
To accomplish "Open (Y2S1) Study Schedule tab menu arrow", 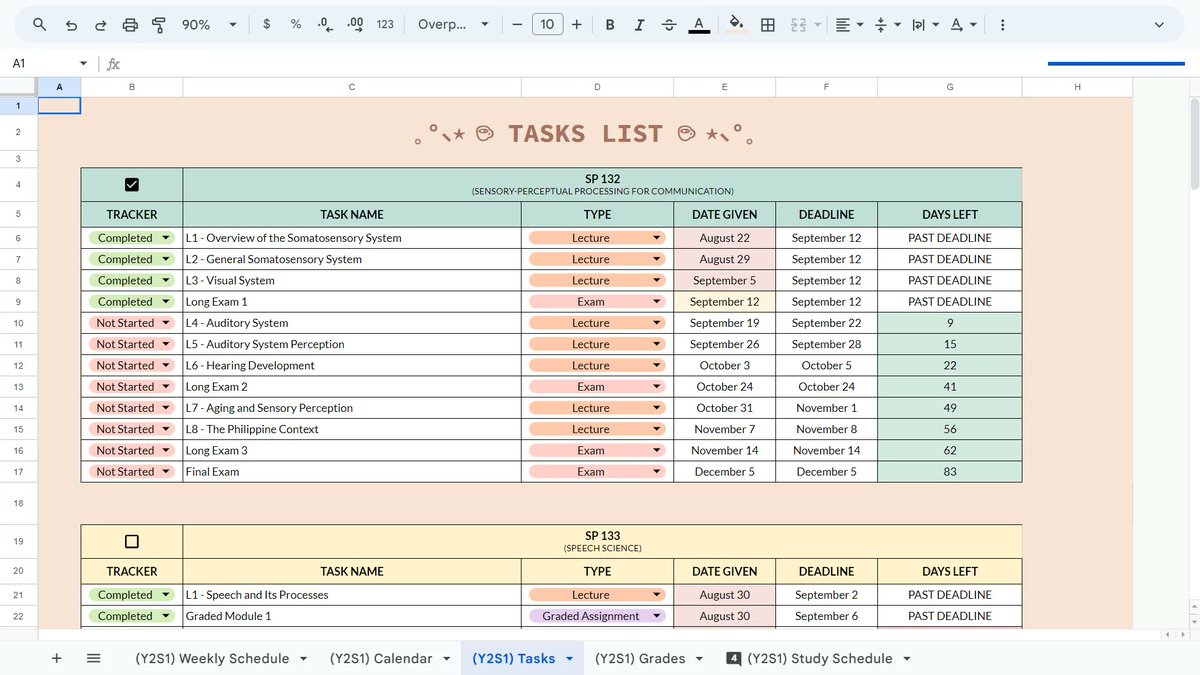I will coord(907,659).
